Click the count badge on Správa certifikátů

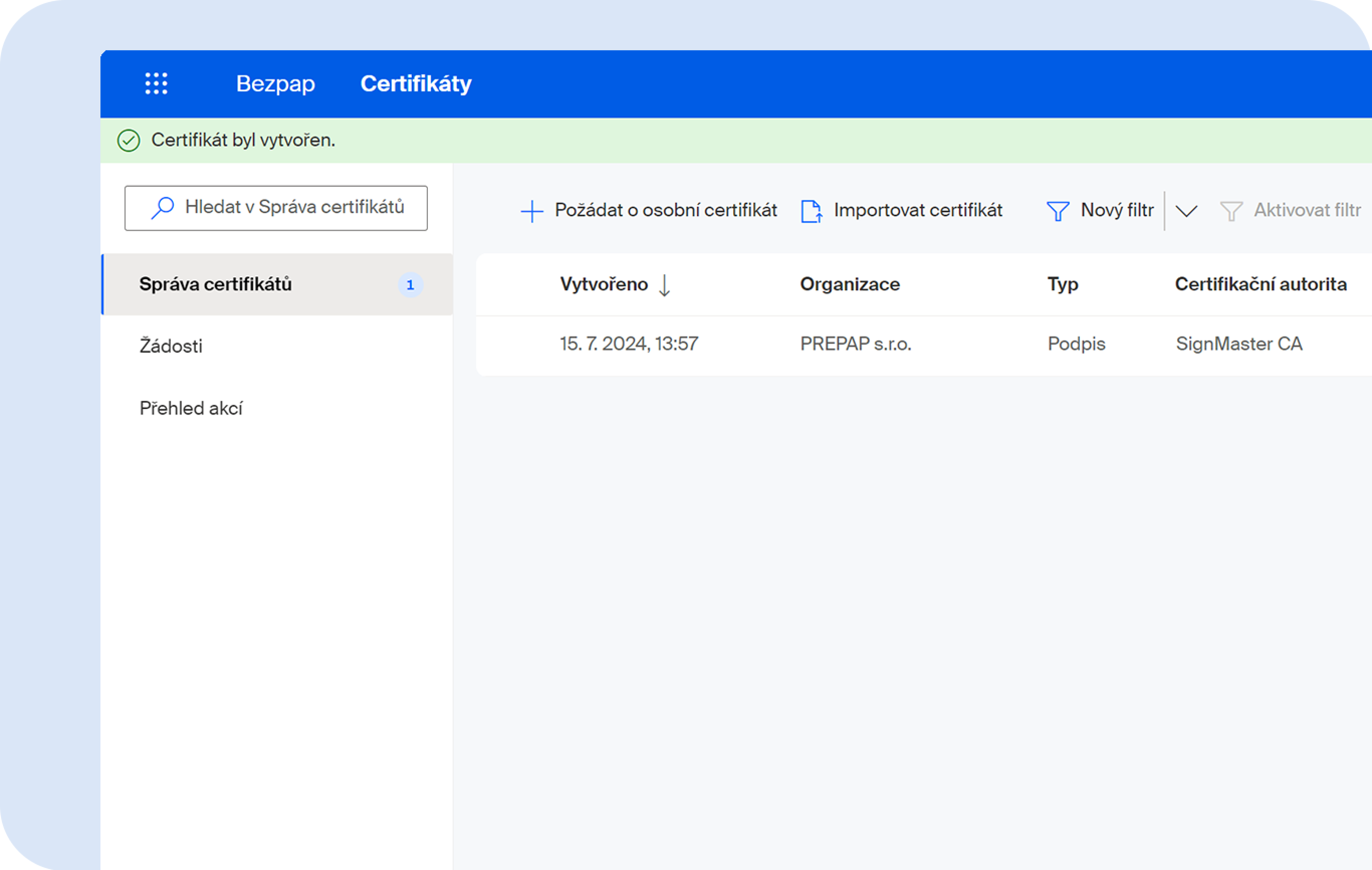coord(410,285)
